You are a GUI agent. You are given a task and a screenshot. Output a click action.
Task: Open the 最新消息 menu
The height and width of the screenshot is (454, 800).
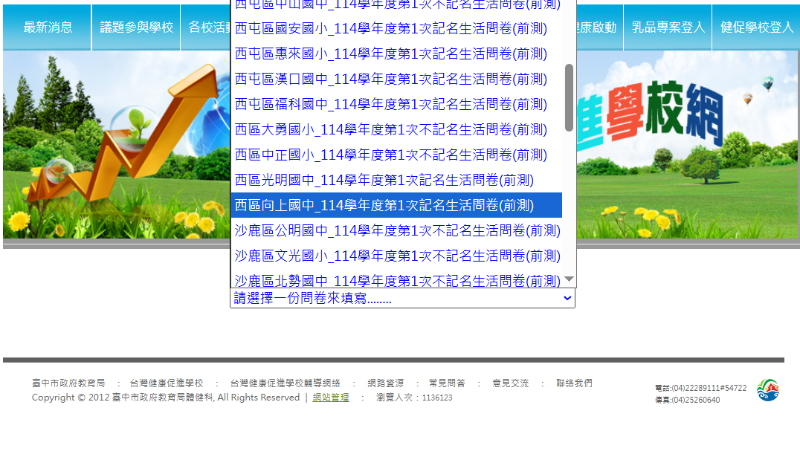(48, 28)
